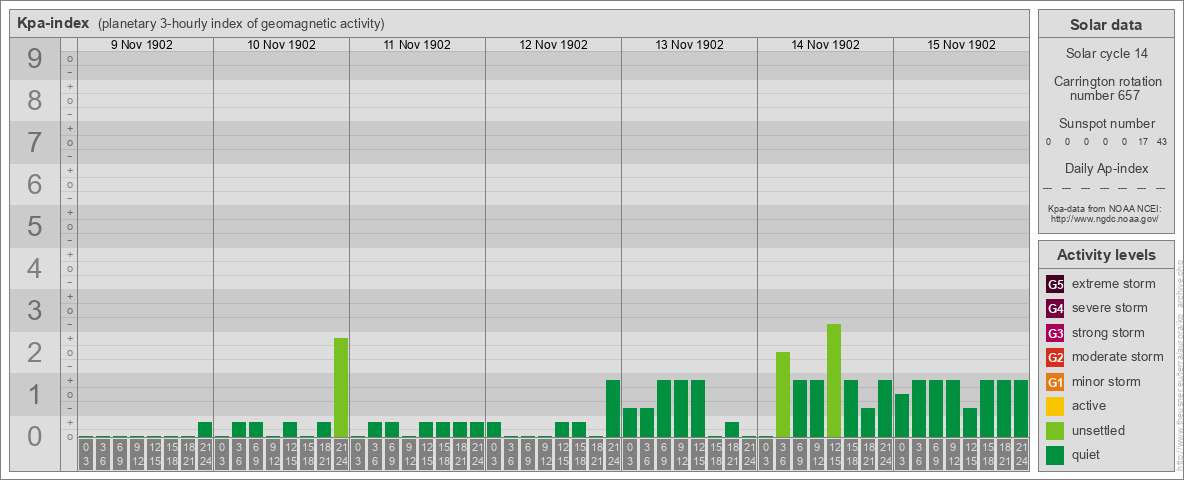Viewport: 1184px width, 480px height.
Task: Select the dark green 'quiet' level swatch
Action: tap(1056, 454)
